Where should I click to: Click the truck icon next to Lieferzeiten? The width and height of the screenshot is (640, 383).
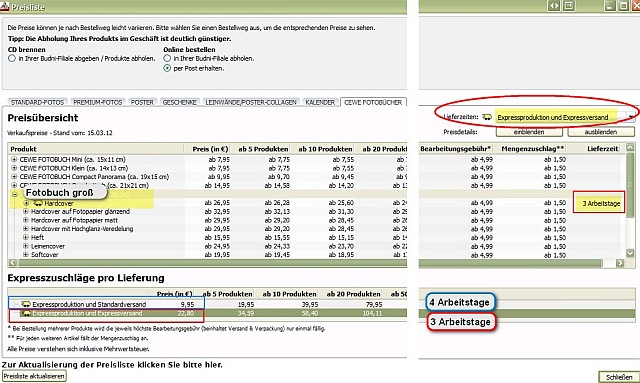point(487,117)
